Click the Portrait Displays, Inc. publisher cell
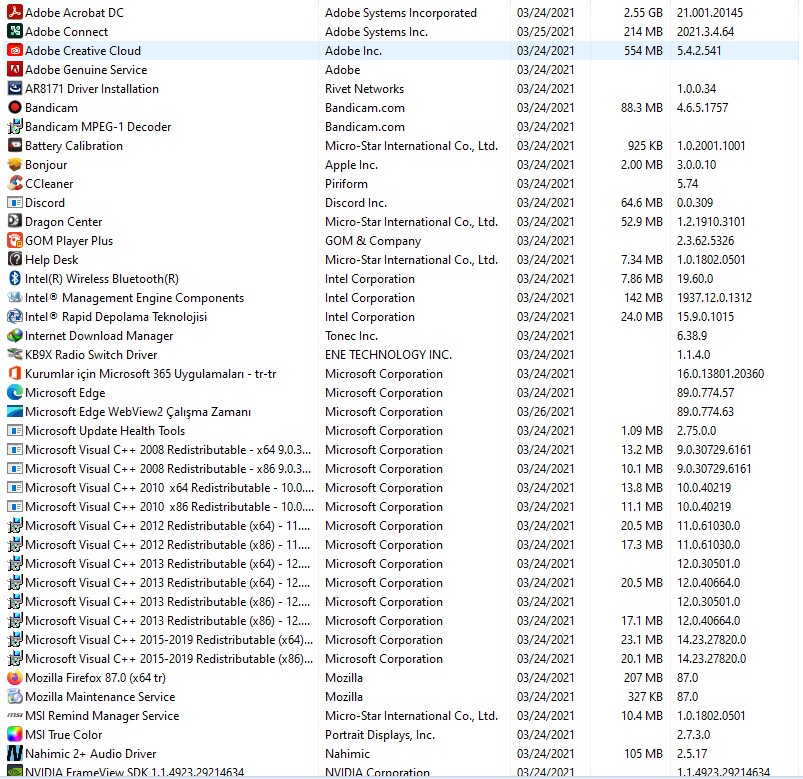803x779 pixels. pos(380,734)
